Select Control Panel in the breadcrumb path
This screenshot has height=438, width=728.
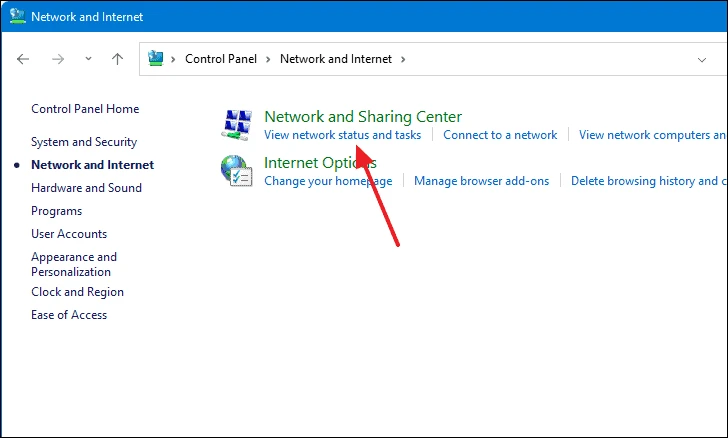[221, 59]
